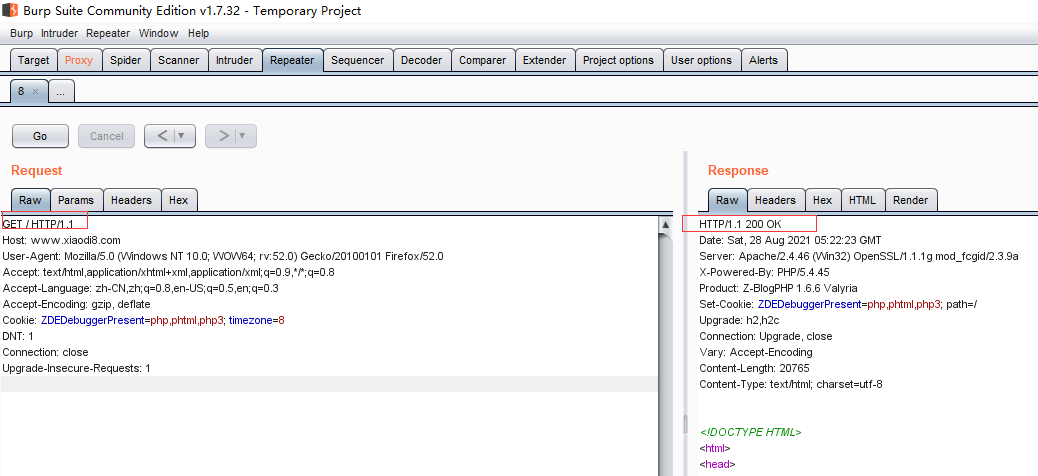Click the Upgrade-Insecure-Requests: 1 line
Viewport: 1038px width, 476px height.
(x=76, y=368)
